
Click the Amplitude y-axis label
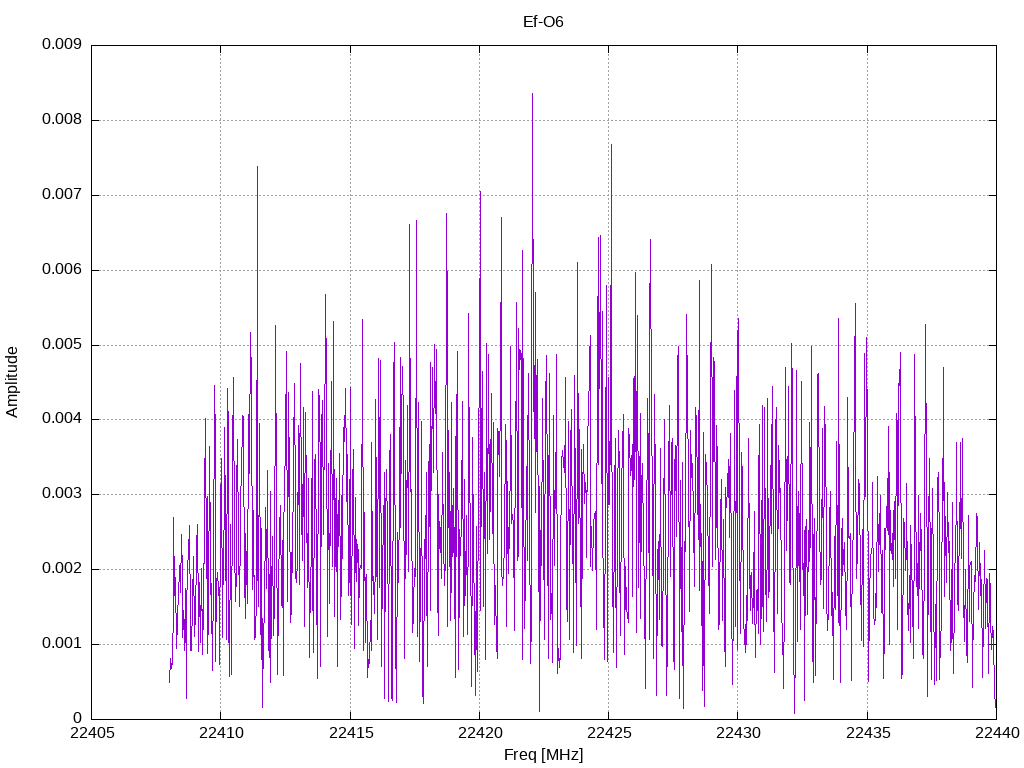coord(12,382)
